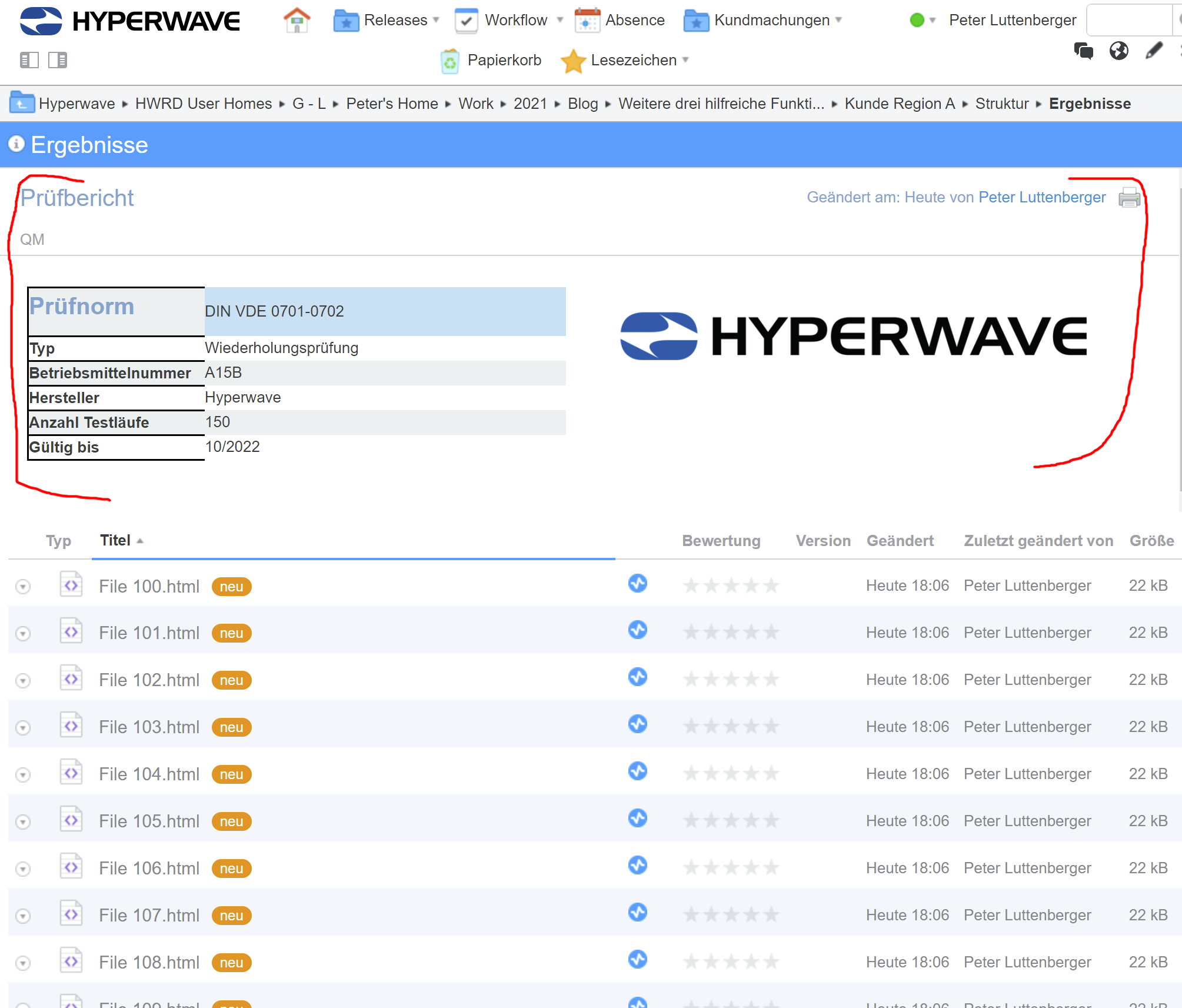This screenshot has height=1008, width=1182.
Task: Open File 100.html
Action: pos(149,587)
